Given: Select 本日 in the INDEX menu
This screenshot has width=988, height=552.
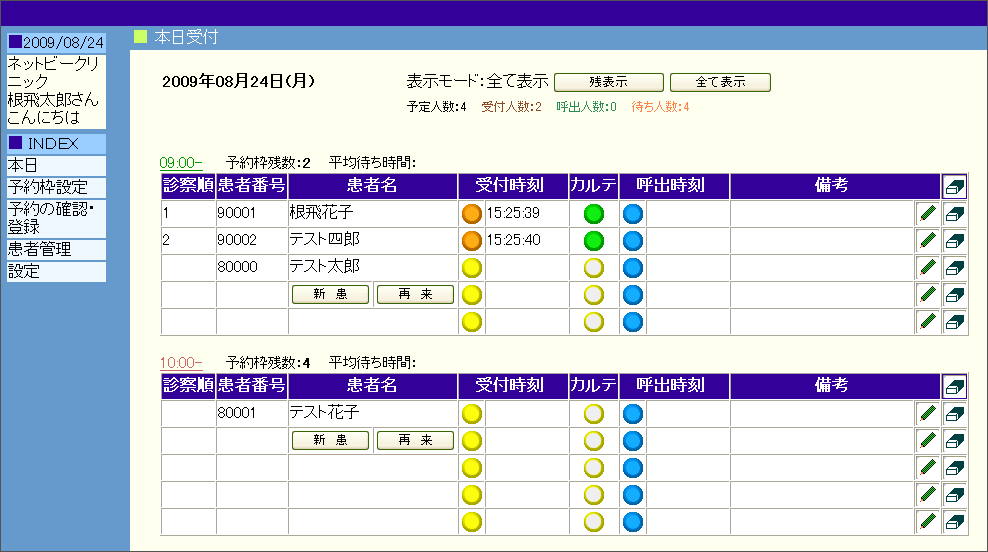Looking at the screenshot, I should (55, 165).
